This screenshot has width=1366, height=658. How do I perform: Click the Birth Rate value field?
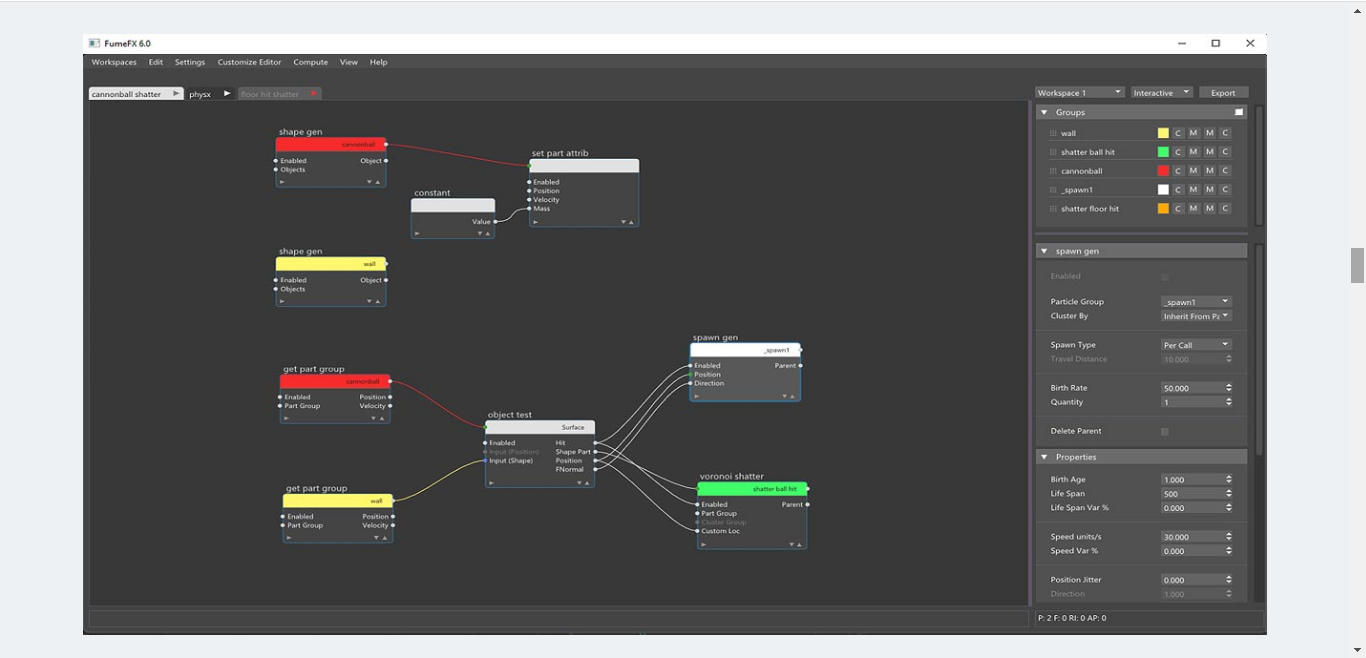1190,388
